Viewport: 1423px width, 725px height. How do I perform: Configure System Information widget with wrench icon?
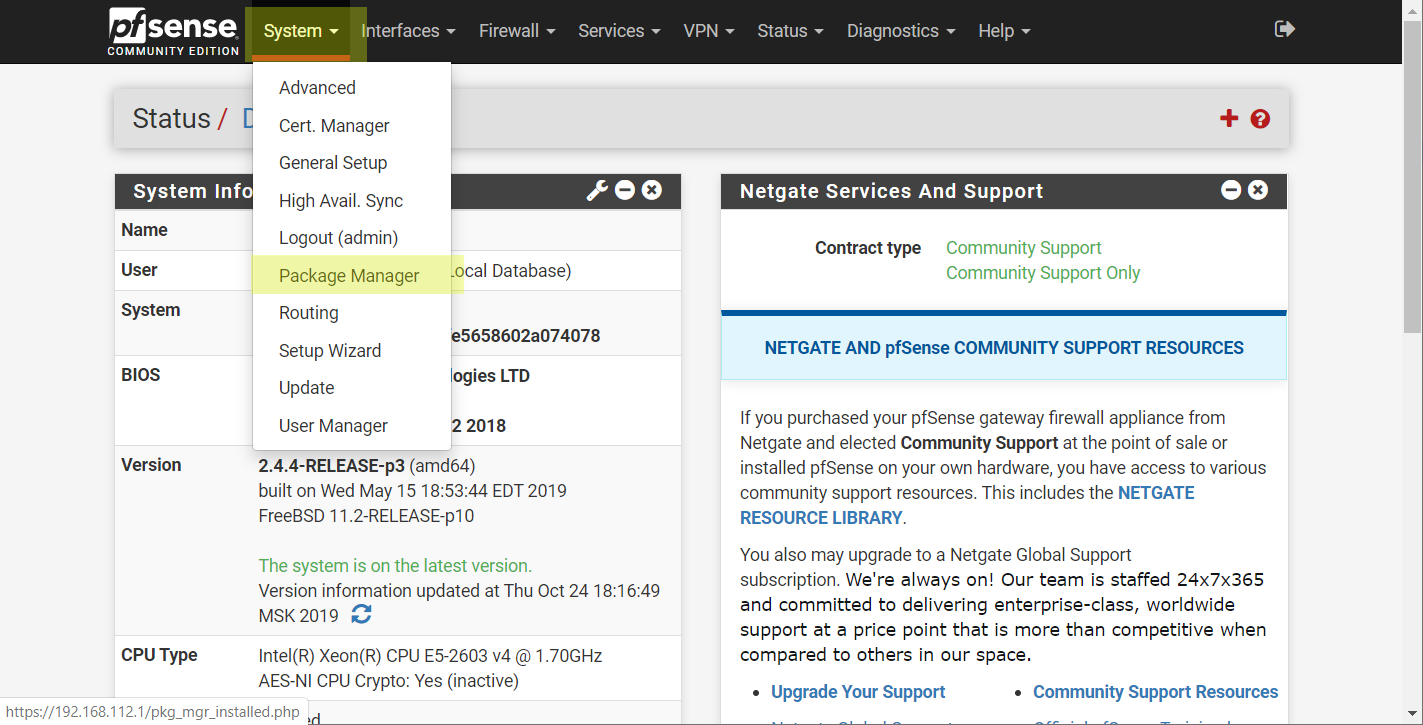[597, 190]
